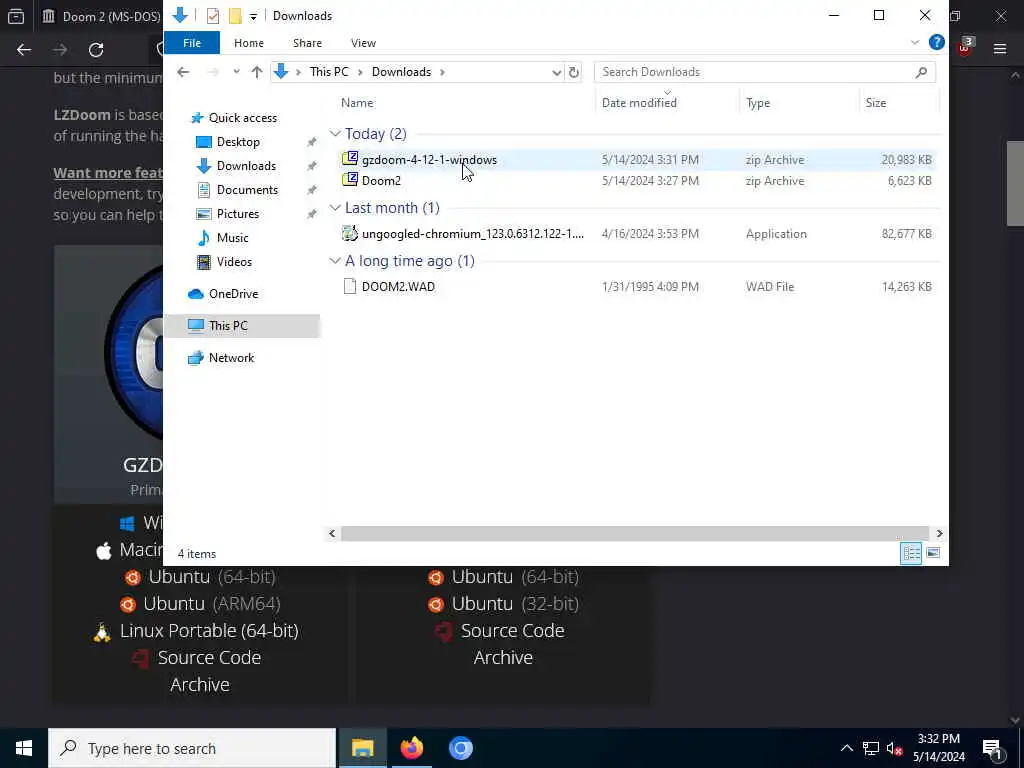Switch to Details view layout icon

point(912,553)
